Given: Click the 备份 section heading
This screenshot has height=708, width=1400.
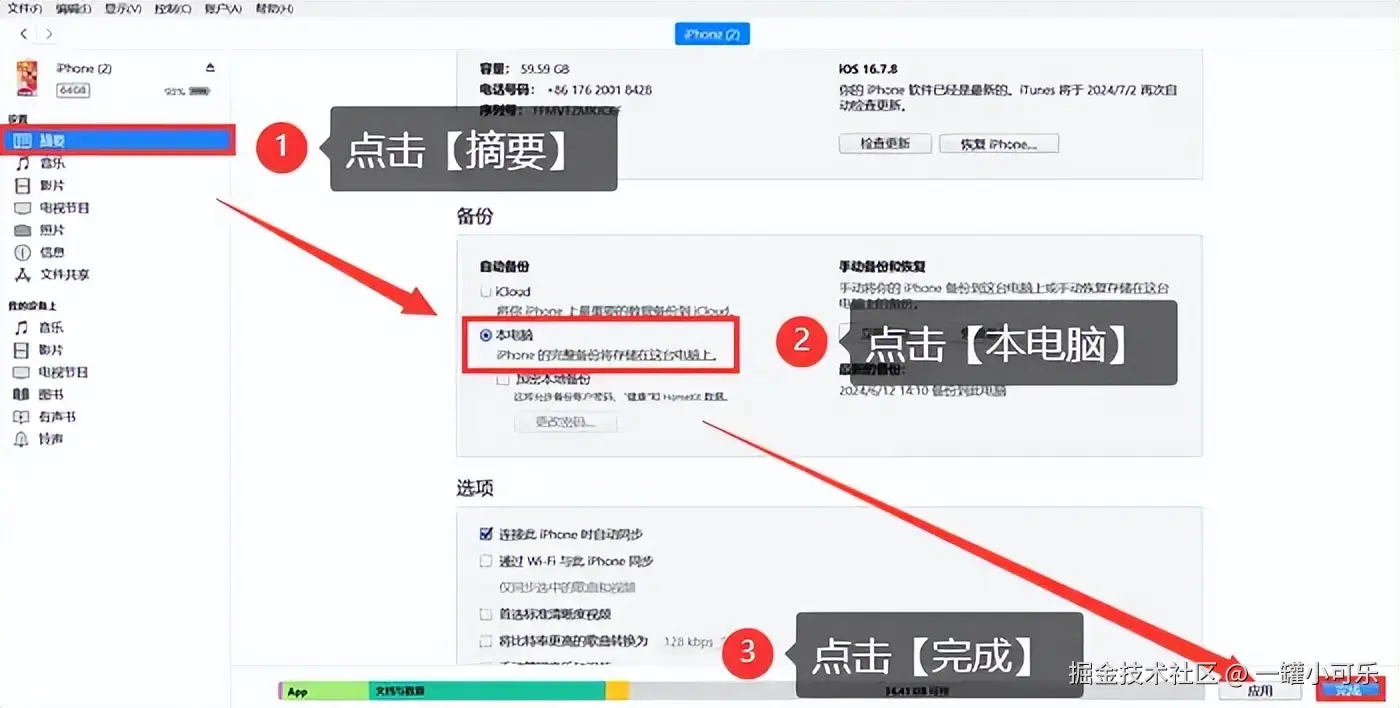Looking at the screenshot, I should click(475, 216).
